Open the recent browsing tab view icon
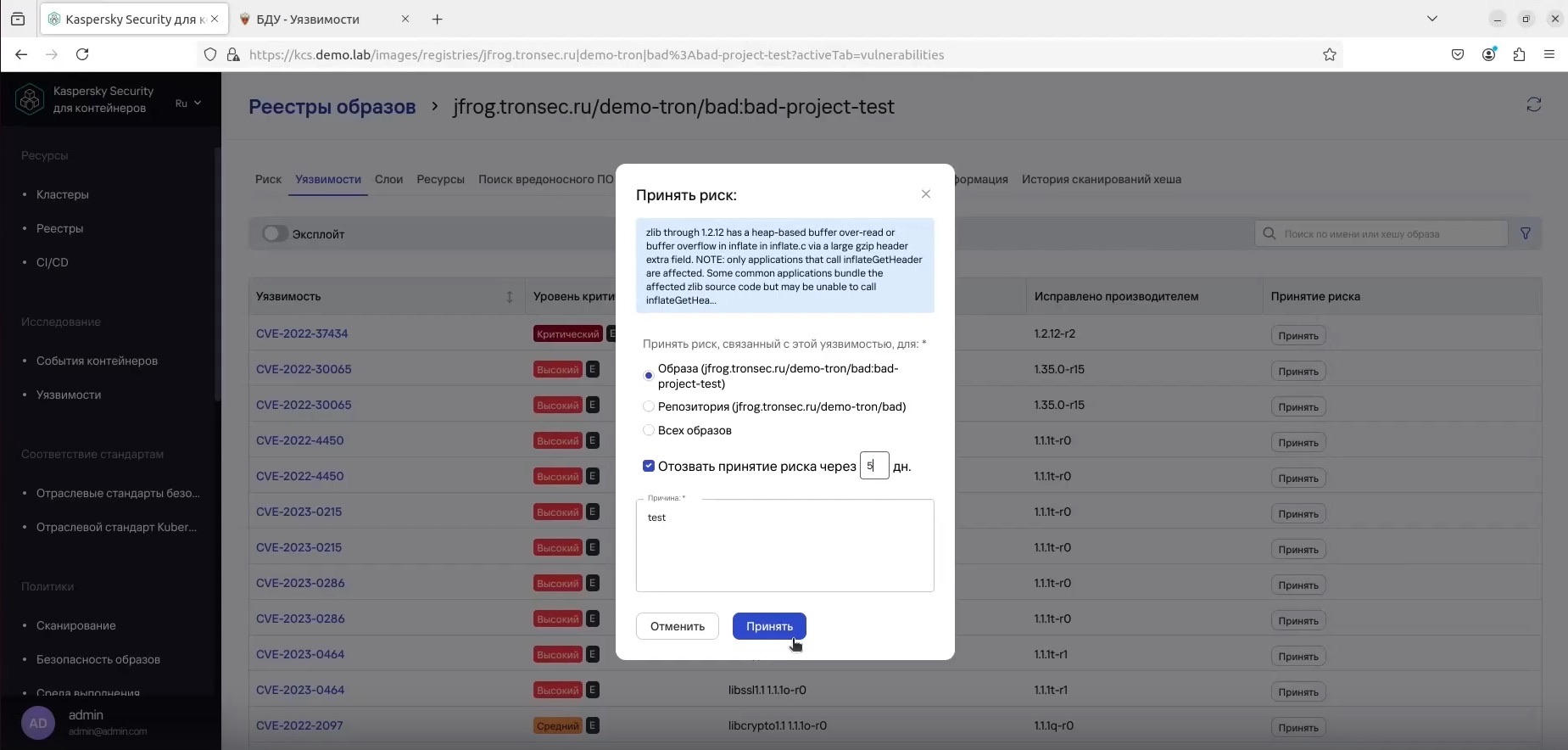Screen dimensions: 1568x750 click(x=18, y=19)
